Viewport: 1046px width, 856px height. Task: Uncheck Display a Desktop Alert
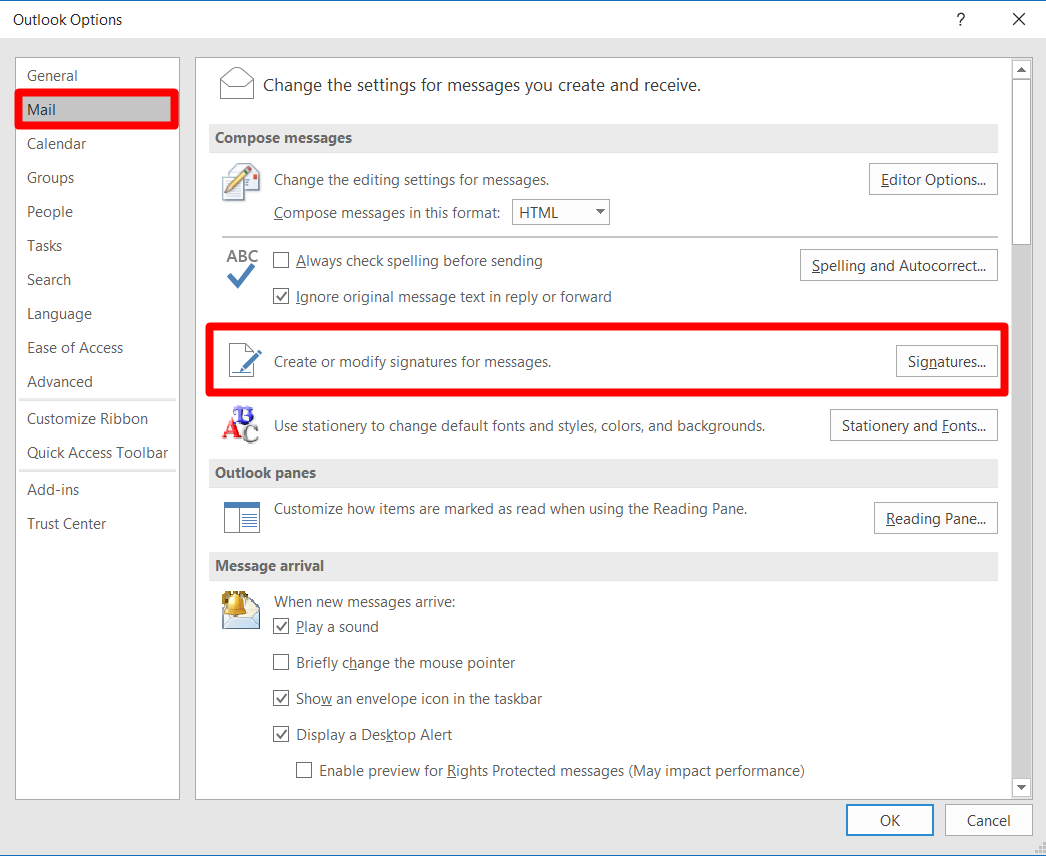point(282,735)
